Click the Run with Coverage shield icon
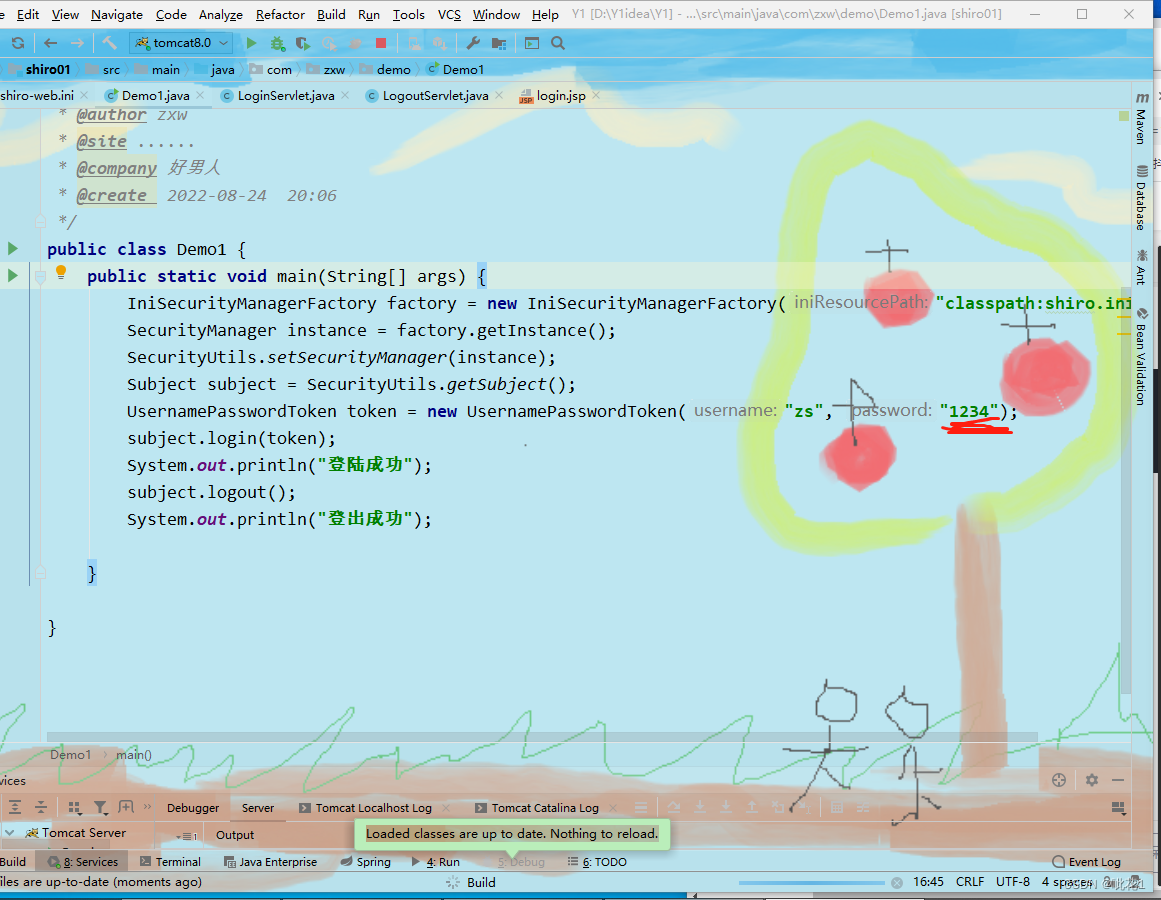This screenshot has width=1161, height=900. (303, 44)
